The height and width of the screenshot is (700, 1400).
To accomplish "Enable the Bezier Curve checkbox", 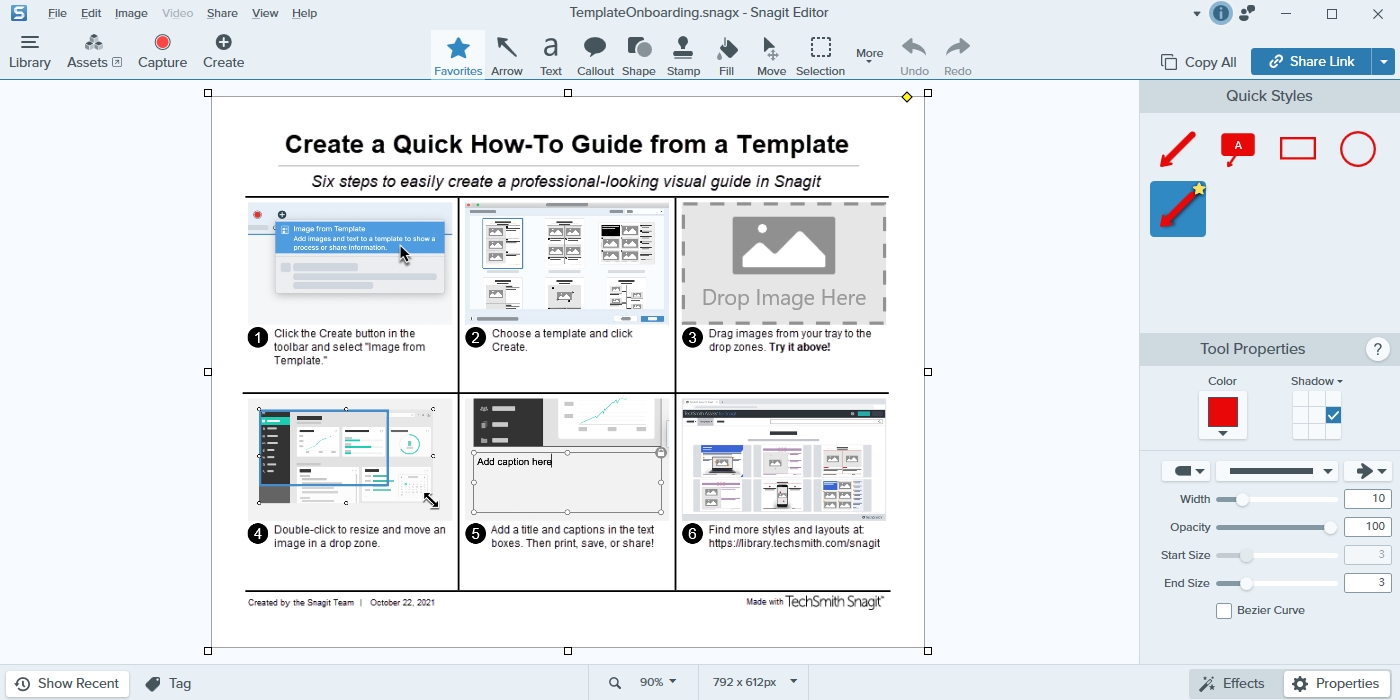I will 1224,611.
